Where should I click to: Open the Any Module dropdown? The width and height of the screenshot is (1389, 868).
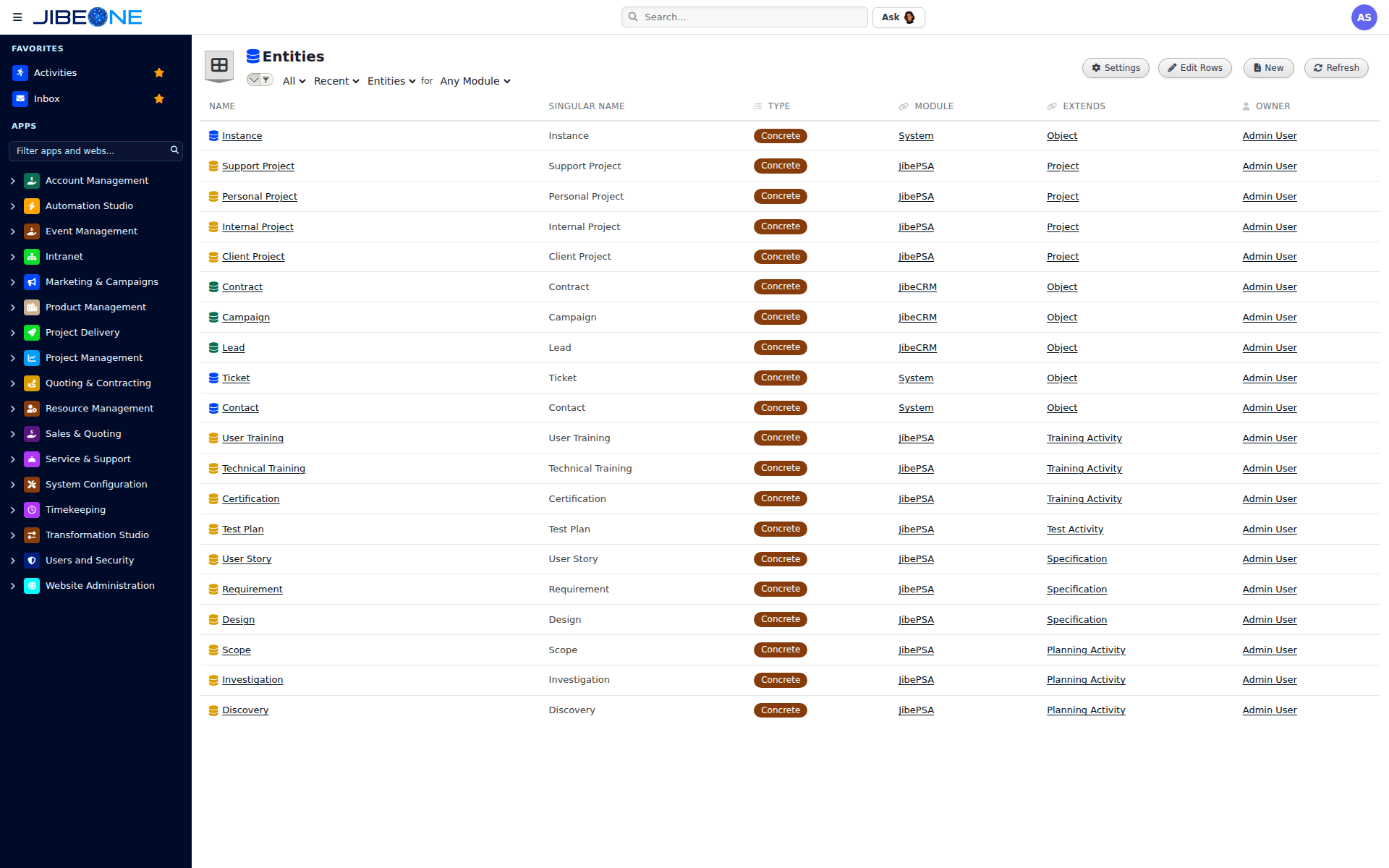(475, 81)
